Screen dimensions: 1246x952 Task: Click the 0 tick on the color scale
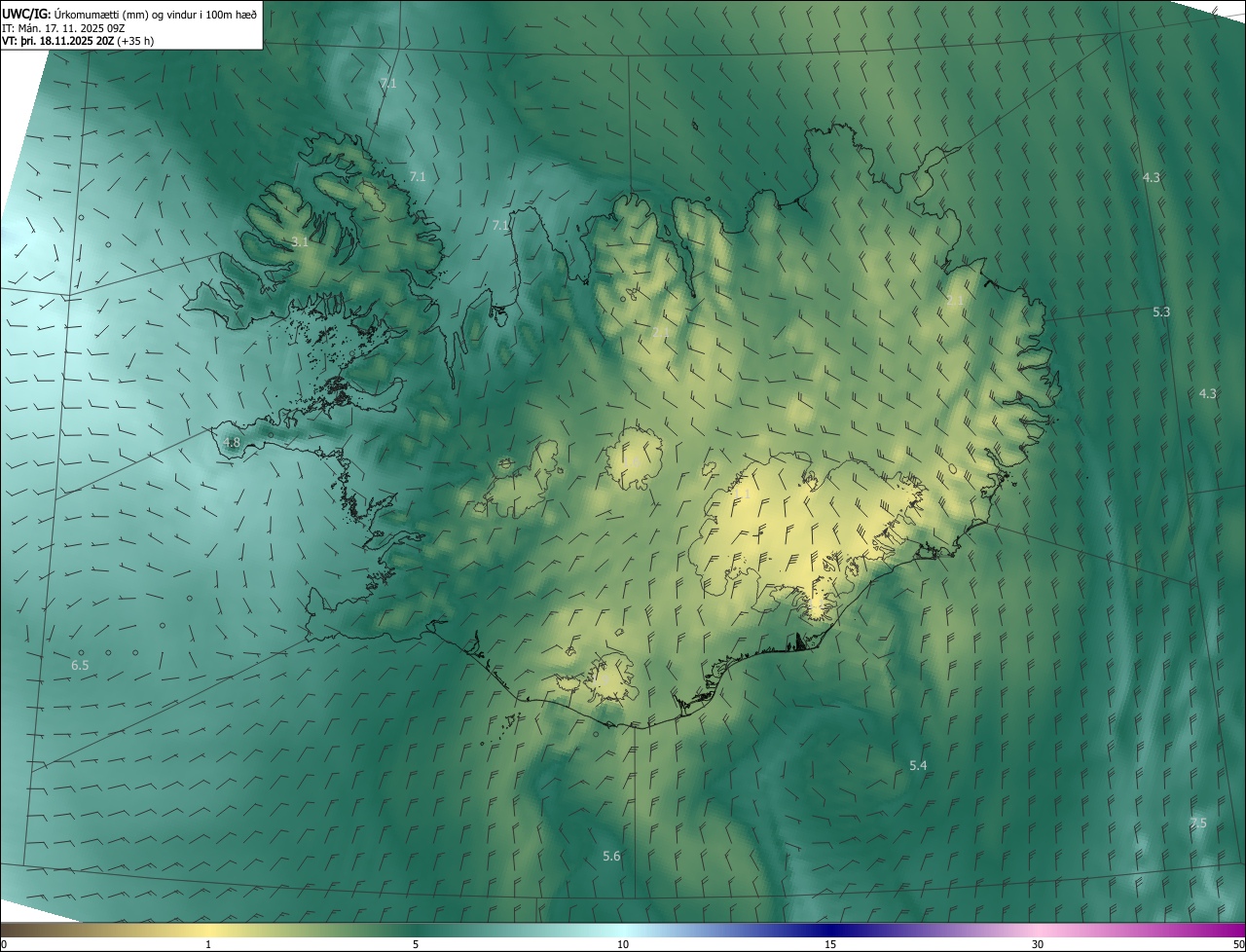tap(4, 944)
